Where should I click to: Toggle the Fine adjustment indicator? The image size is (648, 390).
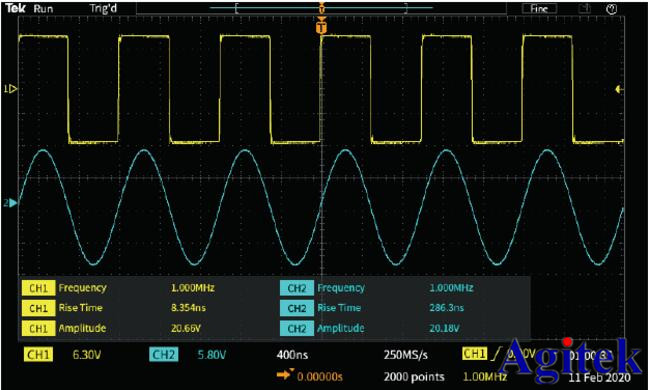tap(538, 9)
